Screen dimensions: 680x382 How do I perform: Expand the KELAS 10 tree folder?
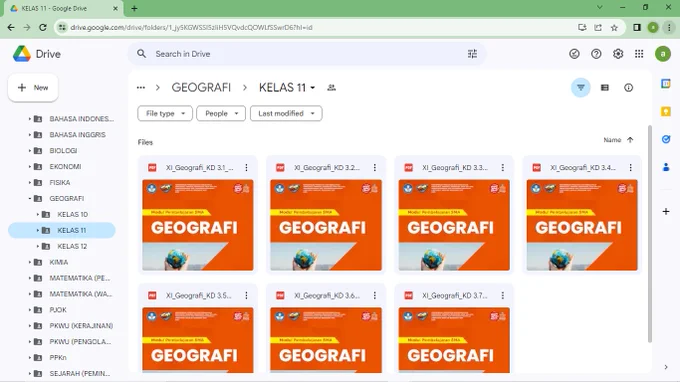pos(38,214)
